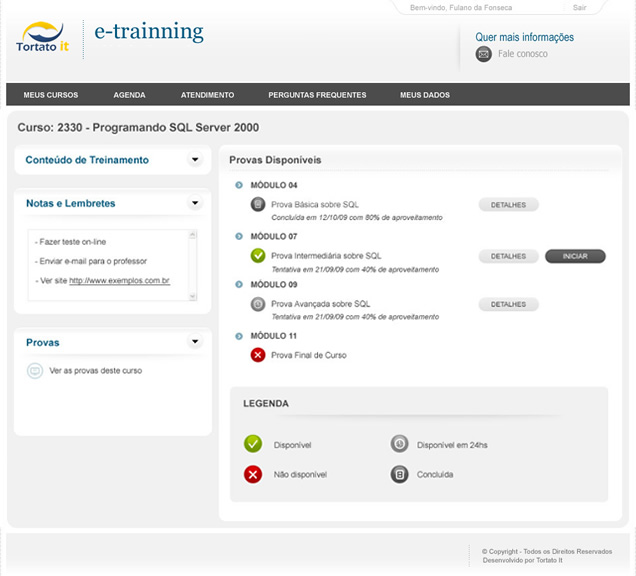
Task: Click the notes box scrollbar up arrow
Action: [193, 234]
